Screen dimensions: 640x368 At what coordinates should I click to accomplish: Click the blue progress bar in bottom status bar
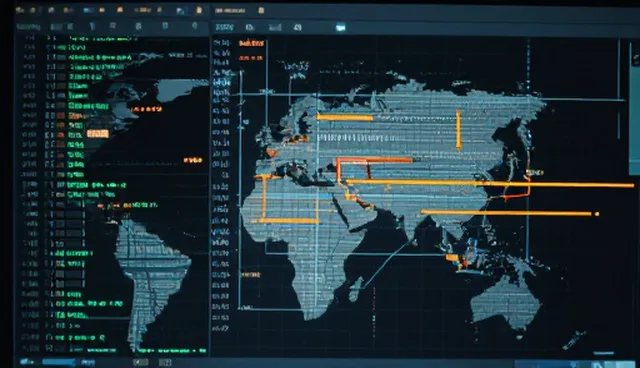point(59,362)
